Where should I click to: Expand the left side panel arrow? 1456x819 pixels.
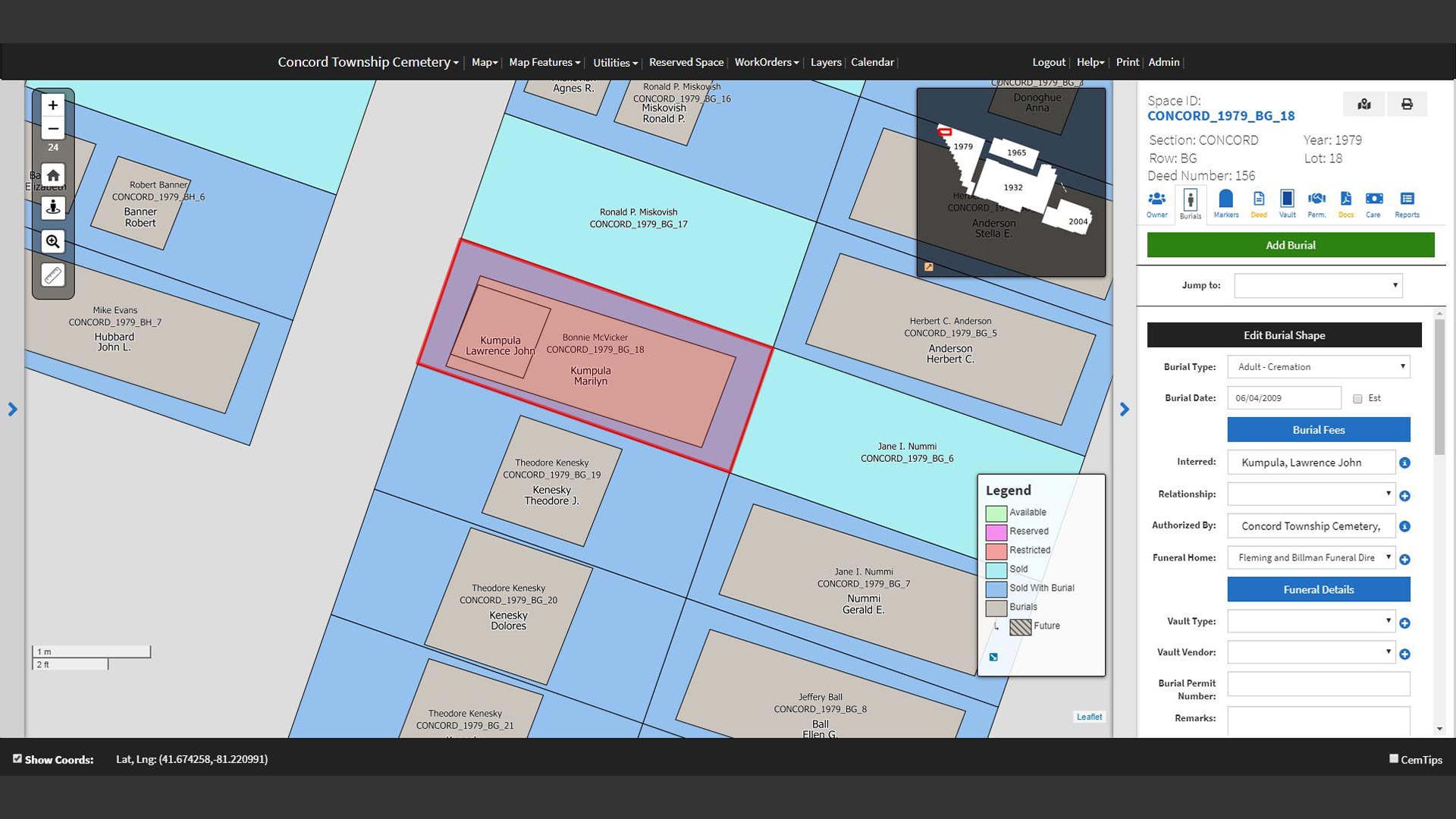tap(12, 409)
